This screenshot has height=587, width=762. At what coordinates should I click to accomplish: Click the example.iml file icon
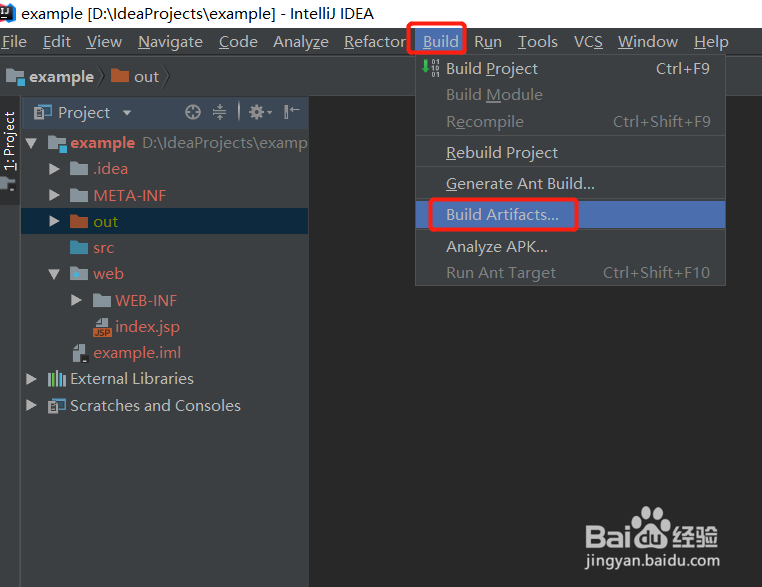(x=80, y=353)
